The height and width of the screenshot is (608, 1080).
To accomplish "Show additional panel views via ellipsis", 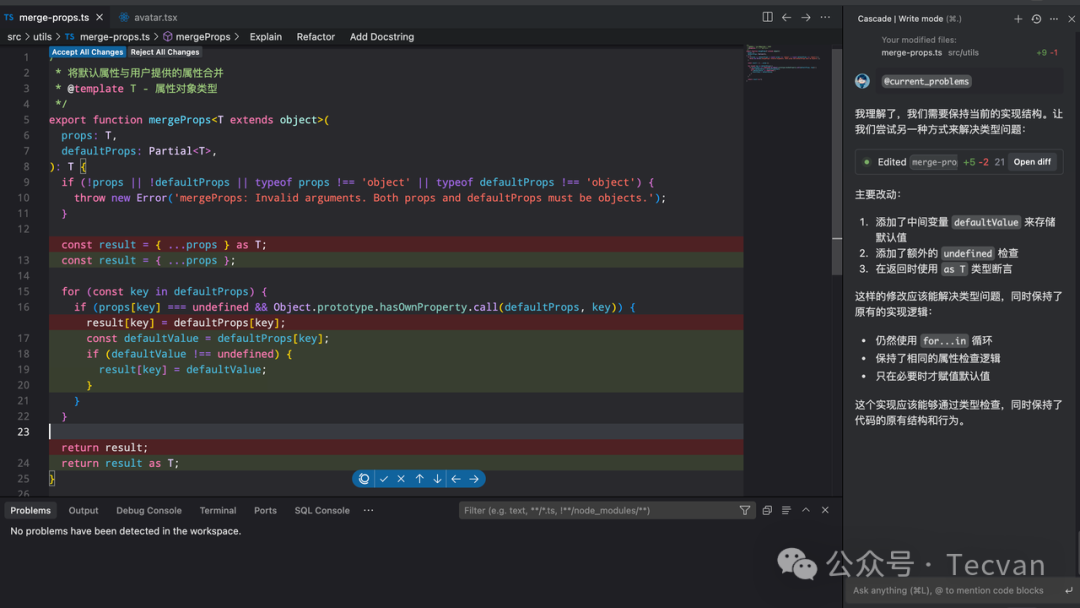I will [x=368, y=510].
